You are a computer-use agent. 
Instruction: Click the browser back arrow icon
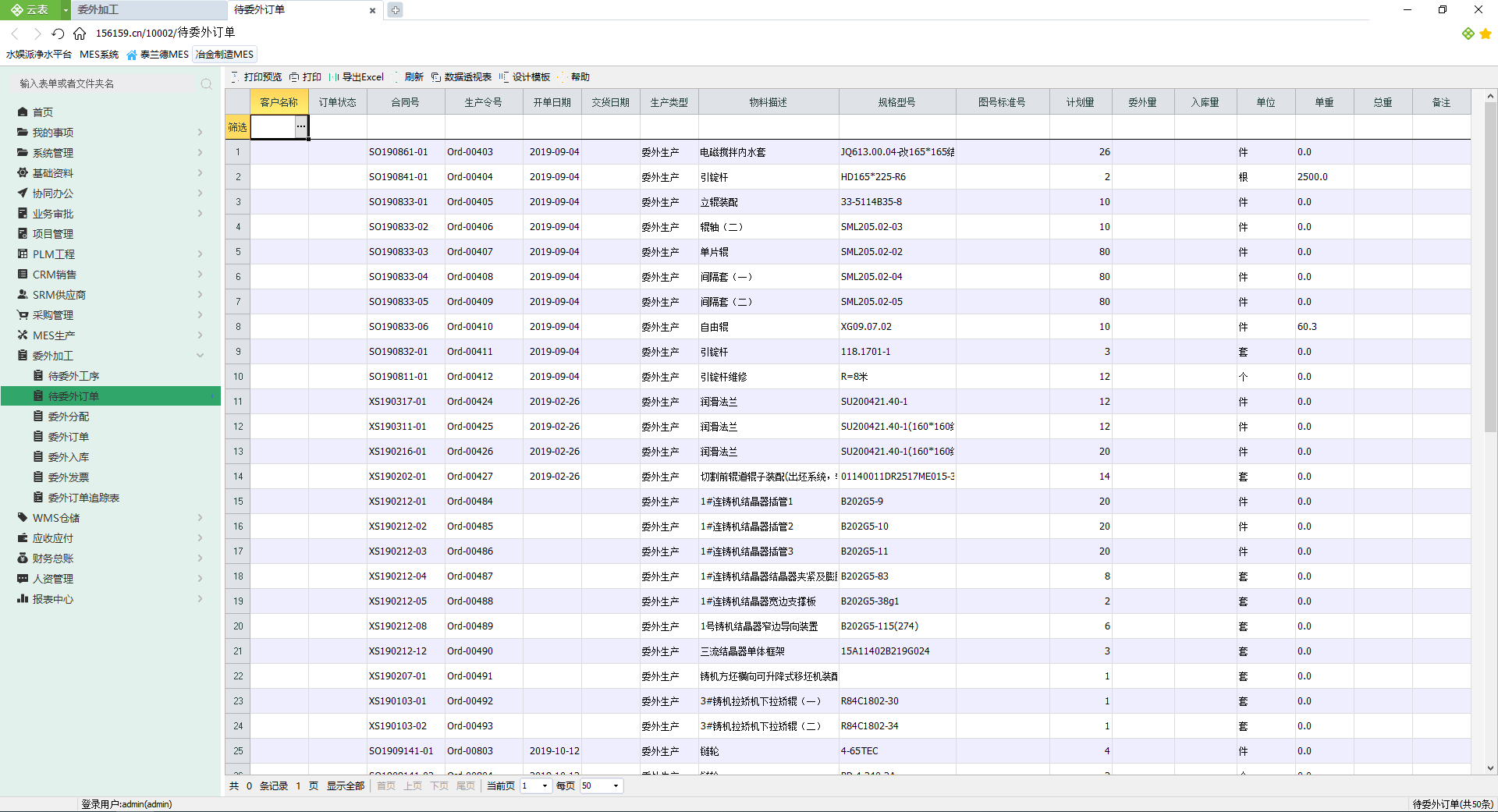coord(15,34)
